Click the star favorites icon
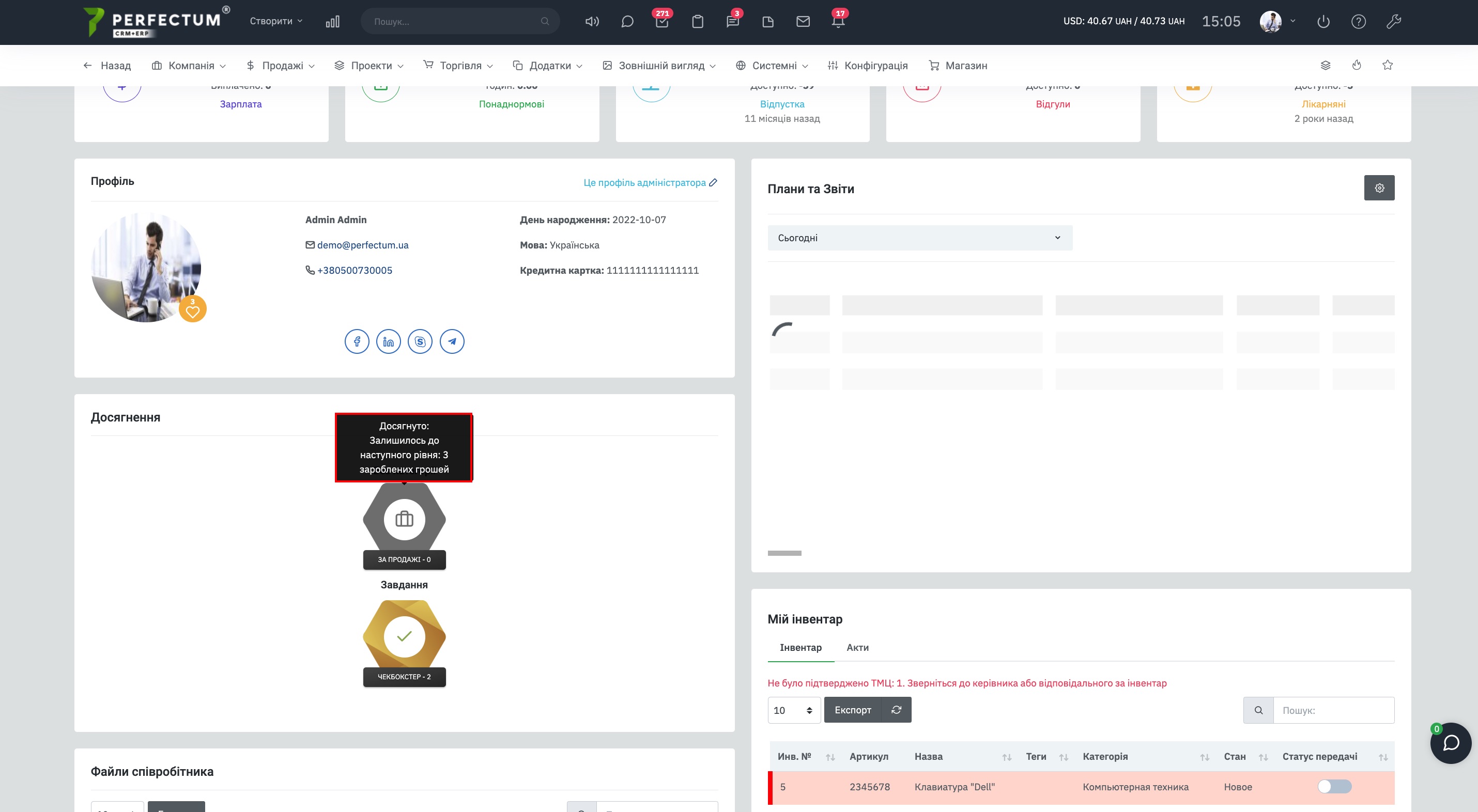Image resolution: width=1478 pixels, height=812 pixels. pos(1388,65)
